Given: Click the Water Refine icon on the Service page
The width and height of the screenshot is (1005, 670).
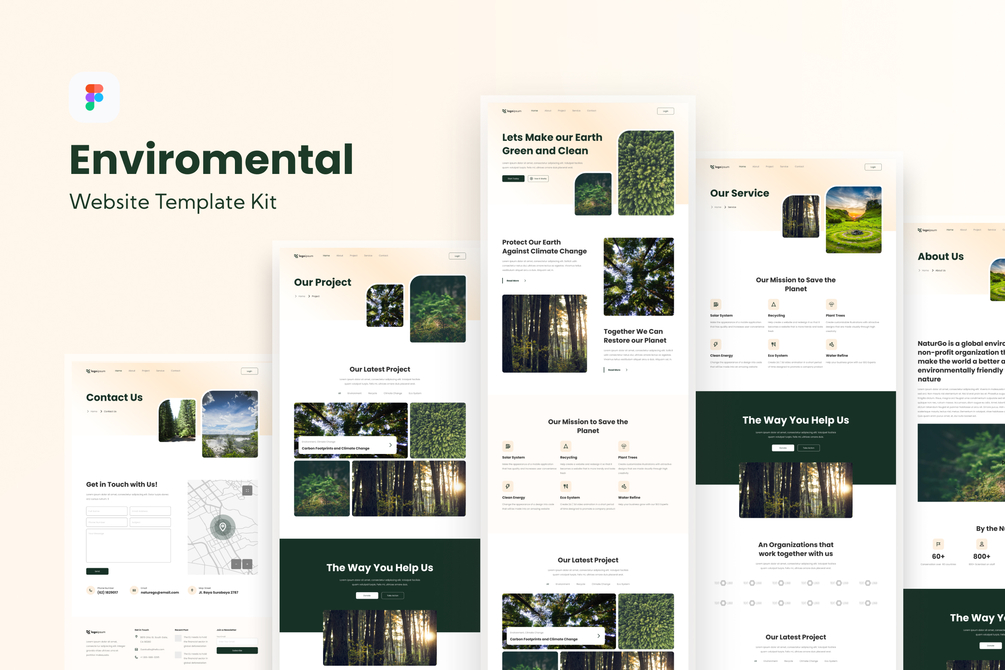Looking at the screenshot, I should coord(831,344).
